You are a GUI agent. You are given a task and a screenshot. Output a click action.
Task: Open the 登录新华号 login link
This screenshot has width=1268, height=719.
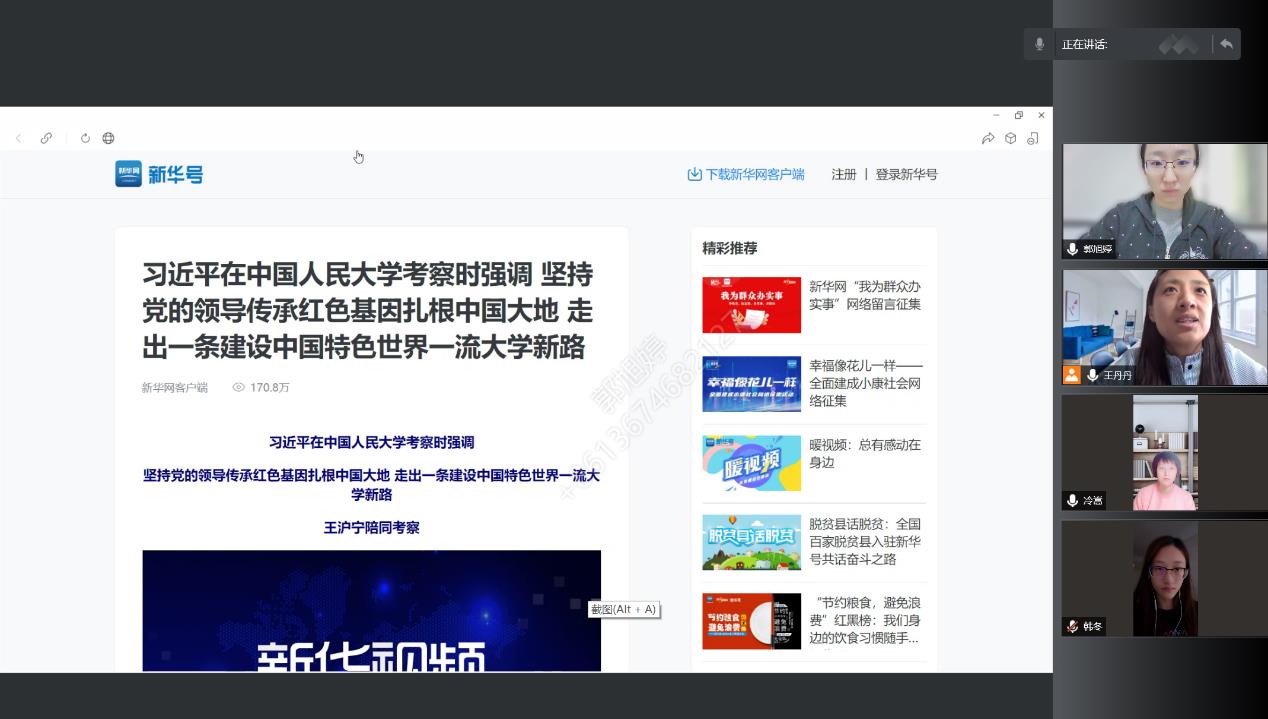pos(906,174)
